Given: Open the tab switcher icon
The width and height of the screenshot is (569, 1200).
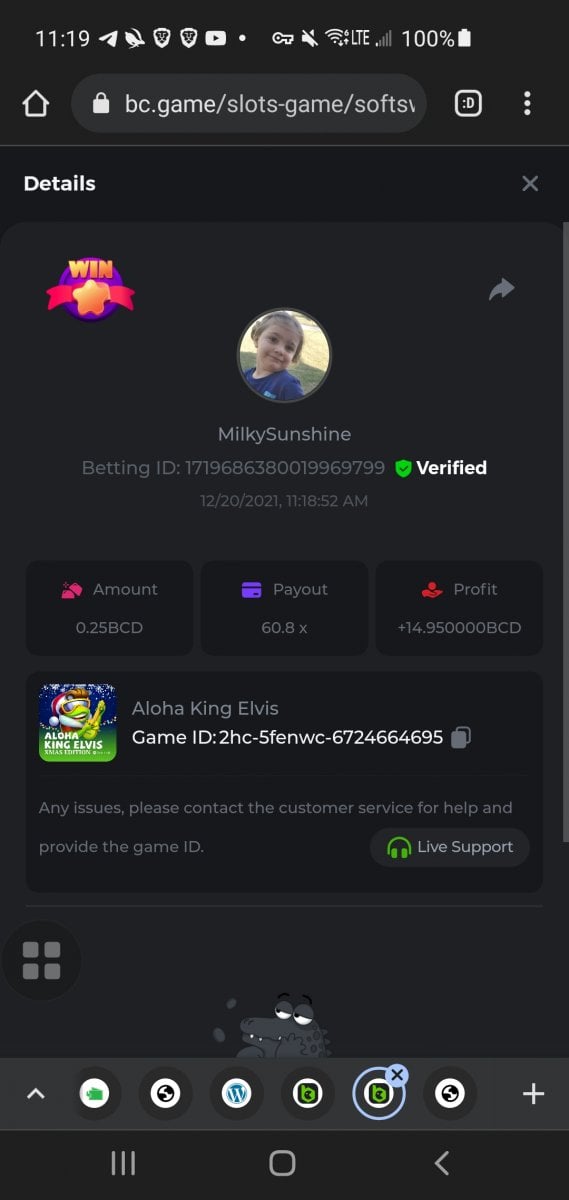Looking at the screenshot, I should click(468, 103).
